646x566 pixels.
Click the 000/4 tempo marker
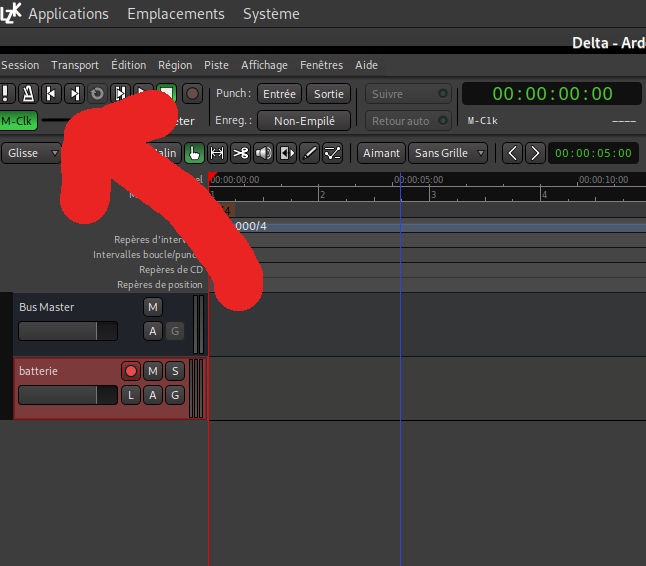pyautogui.click(x=250, y=226)
